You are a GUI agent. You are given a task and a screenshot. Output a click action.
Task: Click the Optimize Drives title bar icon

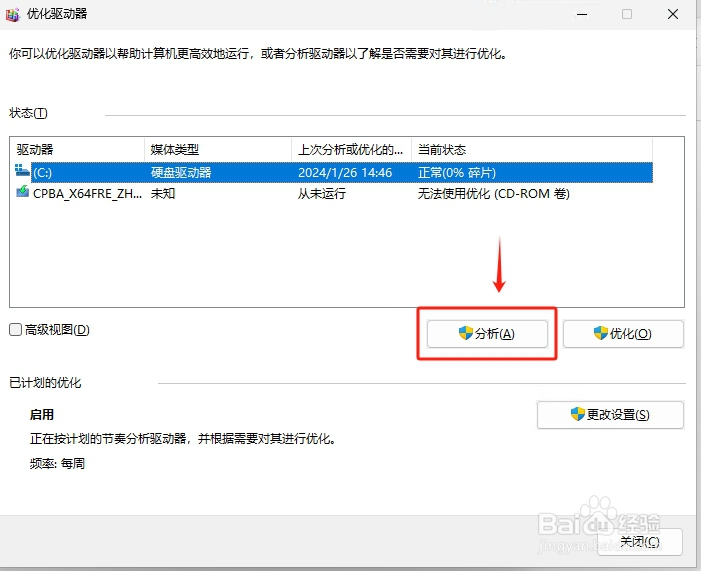13,15
